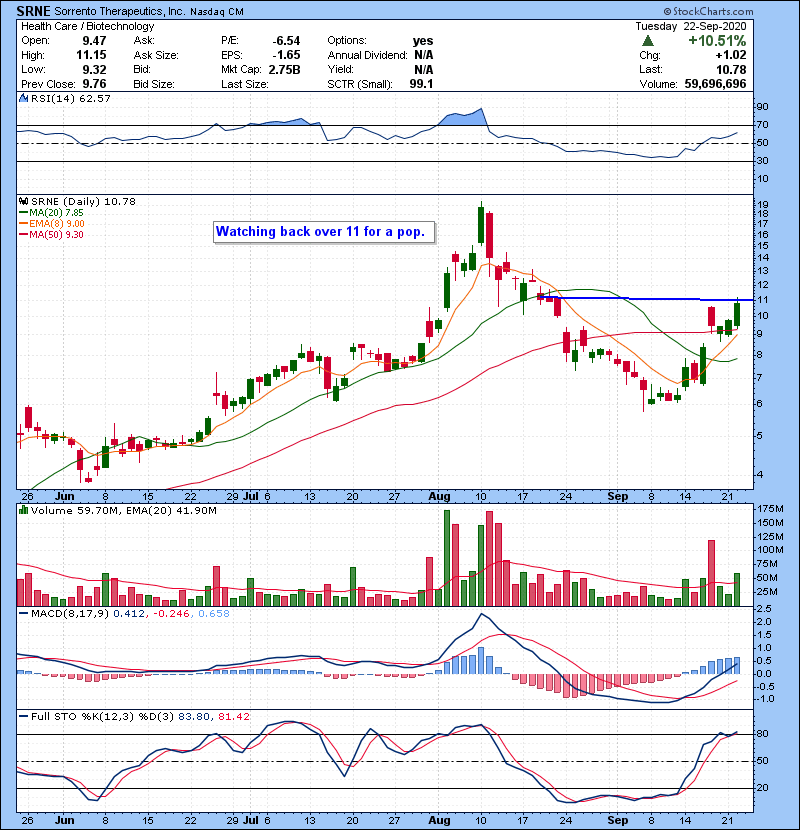The width and height of the screenshot is (800, 830).
Task: Click the +10.51% percent change value
Action: [717, 41]
